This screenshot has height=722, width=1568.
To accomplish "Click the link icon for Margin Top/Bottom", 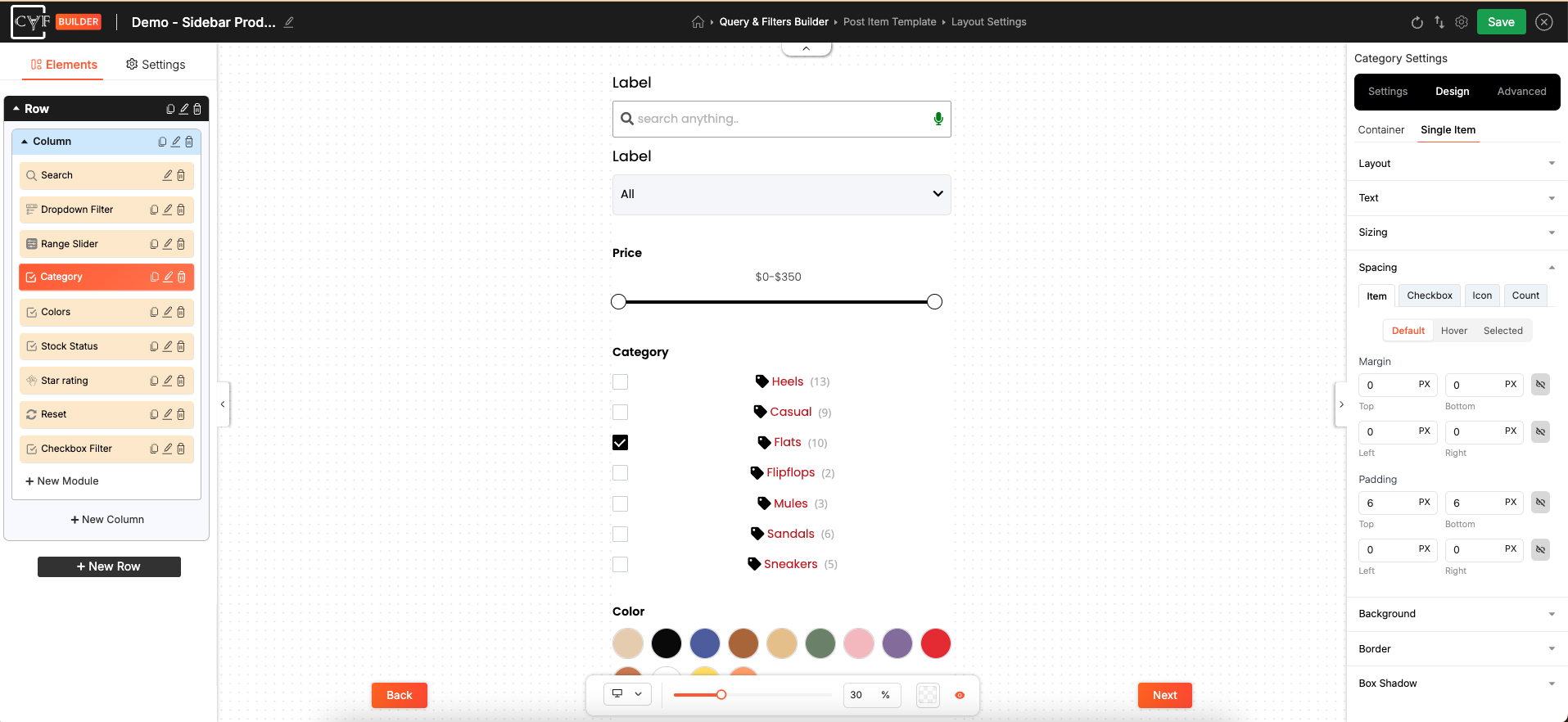I will click(1540, 385).
